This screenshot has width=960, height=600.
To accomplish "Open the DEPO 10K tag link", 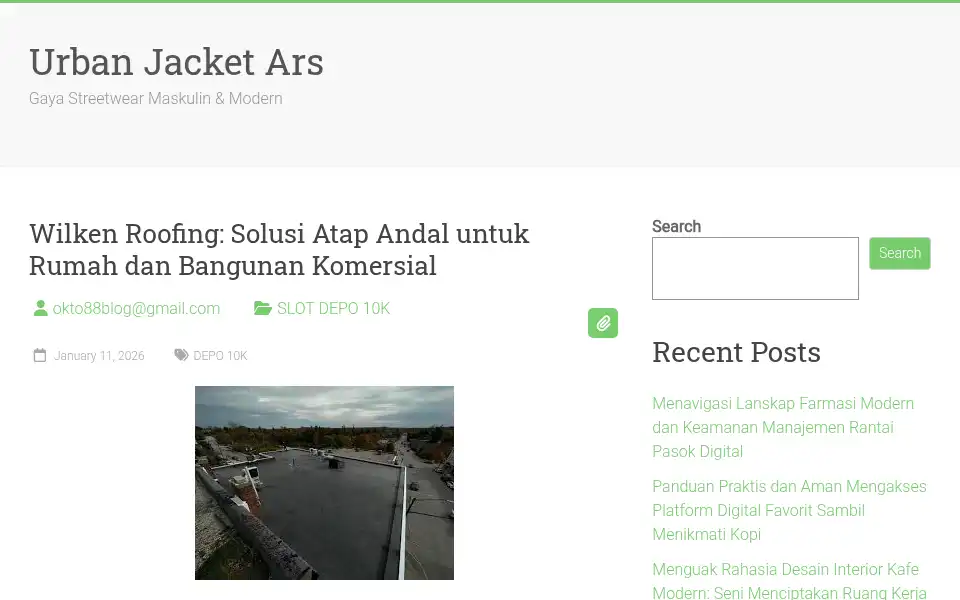I will [220, 356].
